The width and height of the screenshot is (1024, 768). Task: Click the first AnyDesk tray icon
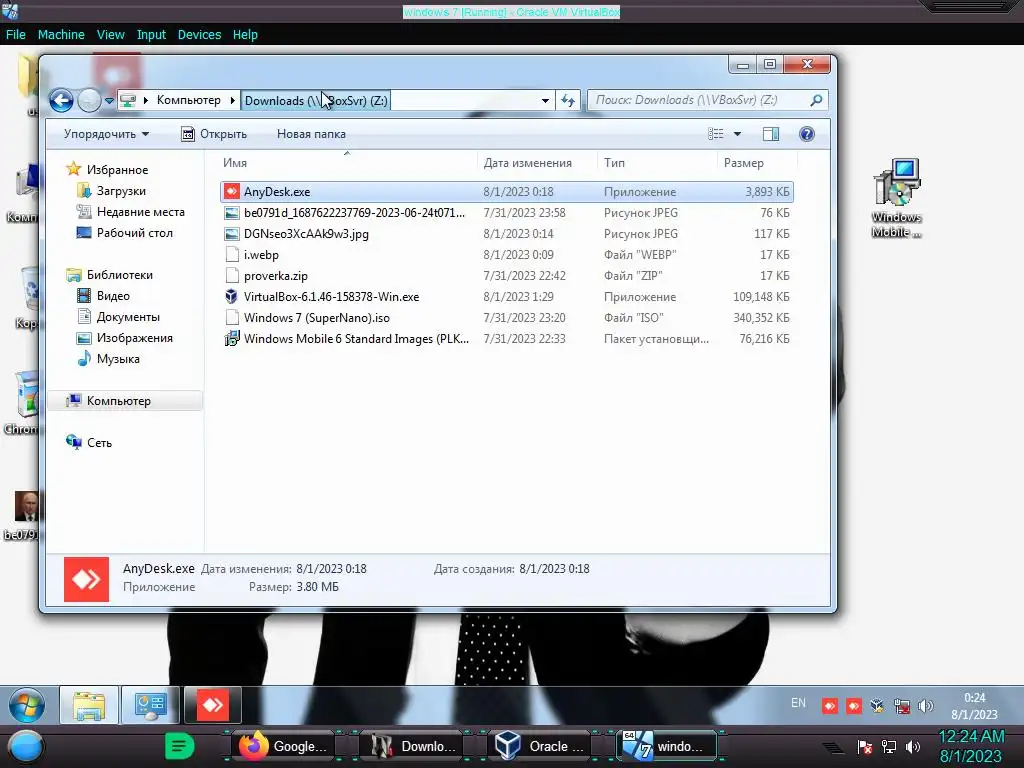click(829, 706)
